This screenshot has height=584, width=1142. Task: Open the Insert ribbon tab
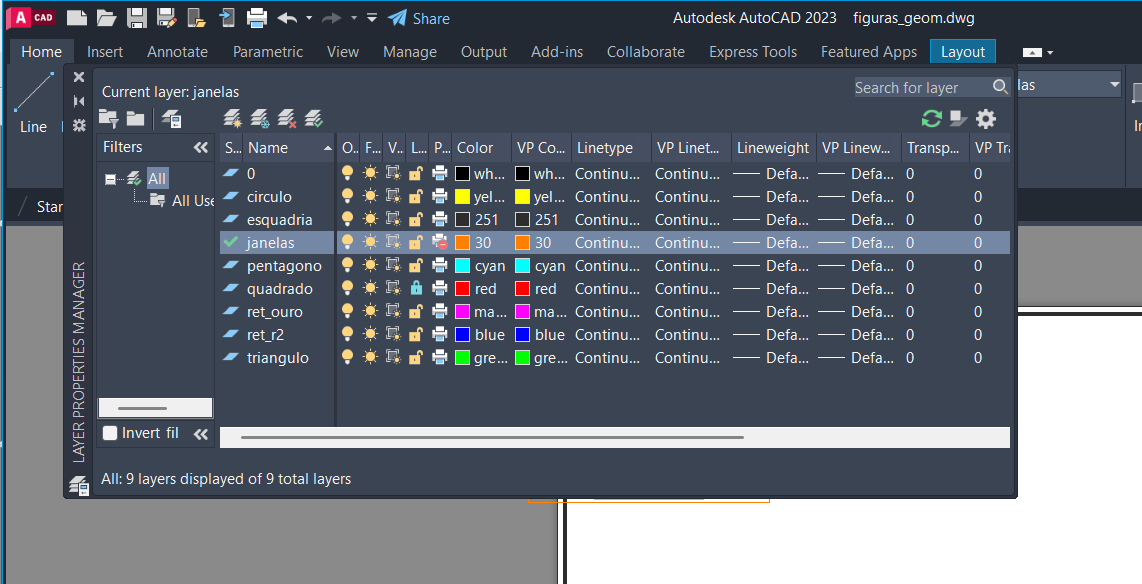(x=105, y=52)
